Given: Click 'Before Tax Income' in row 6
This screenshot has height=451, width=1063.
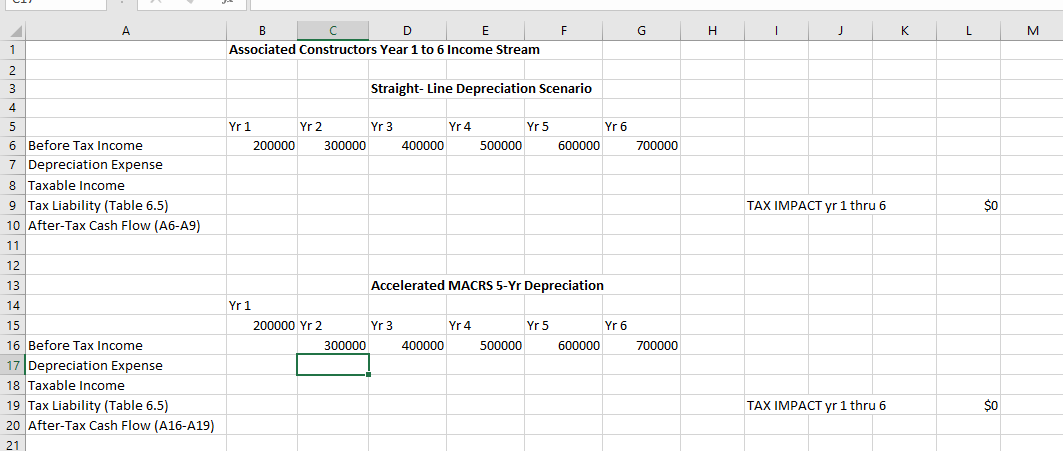Looking at the screenshot, I should [x=85, y=146].
